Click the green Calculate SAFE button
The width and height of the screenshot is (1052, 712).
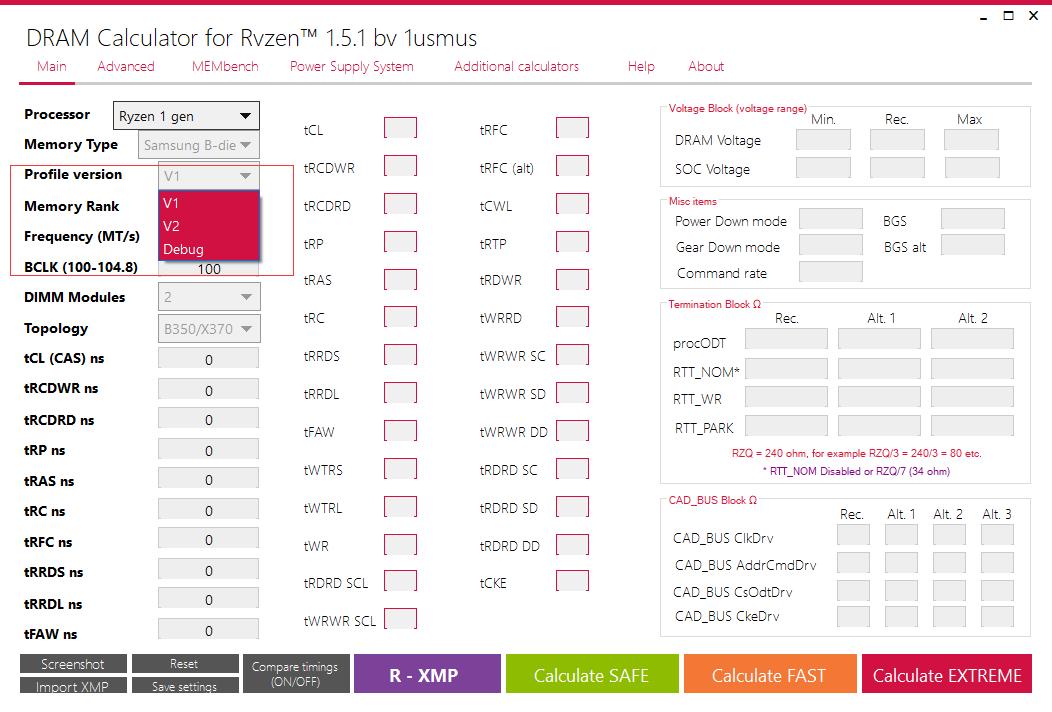(591, 675)
